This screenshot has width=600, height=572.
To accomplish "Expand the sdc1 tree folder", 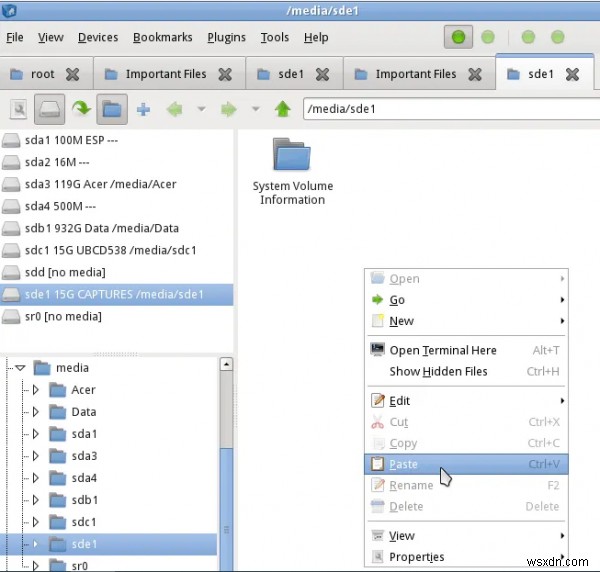I will pos(36,522).
